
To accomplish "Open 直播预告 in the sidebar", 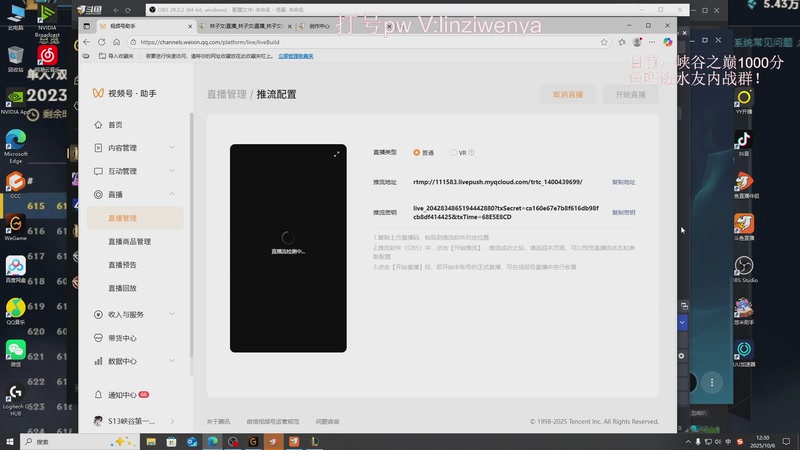I will (x=122, y=265).
